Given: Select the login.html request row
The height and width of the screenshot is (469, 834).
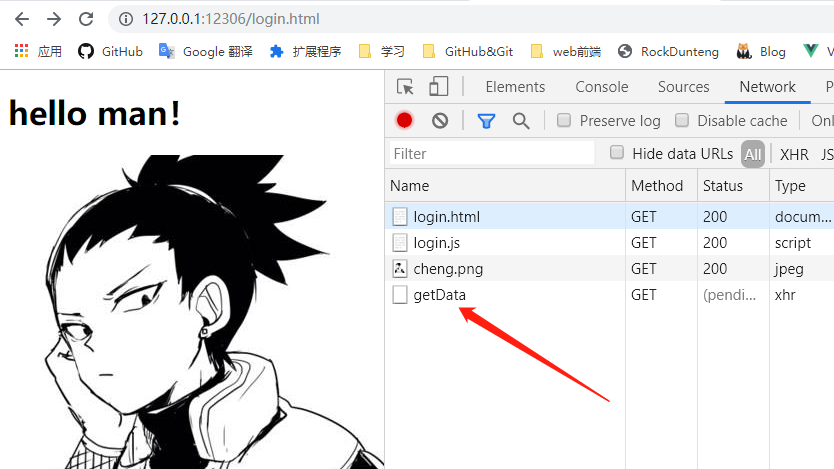Looking at the screenshot, I should click(610, 216).
